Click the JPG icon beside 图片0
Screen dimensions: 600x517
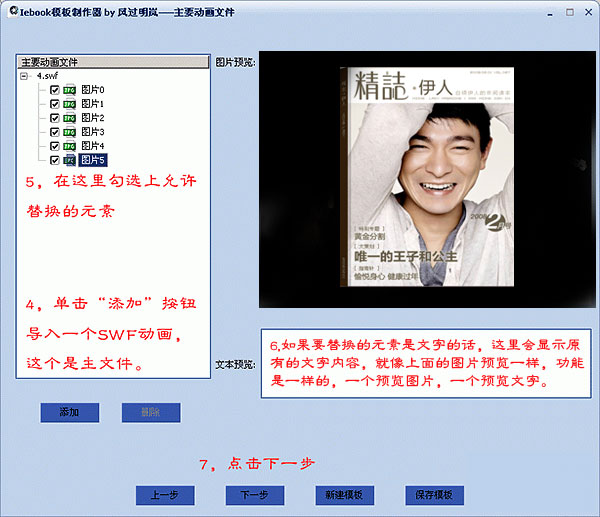(69, 90)
